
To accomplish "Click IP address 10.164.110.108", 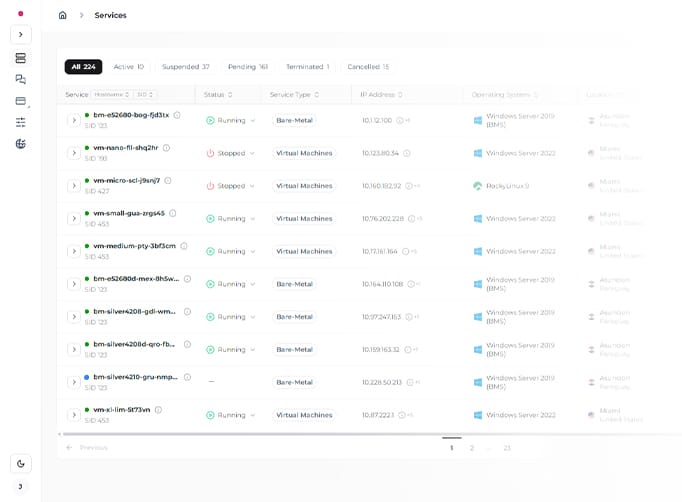I will [382, 284].
